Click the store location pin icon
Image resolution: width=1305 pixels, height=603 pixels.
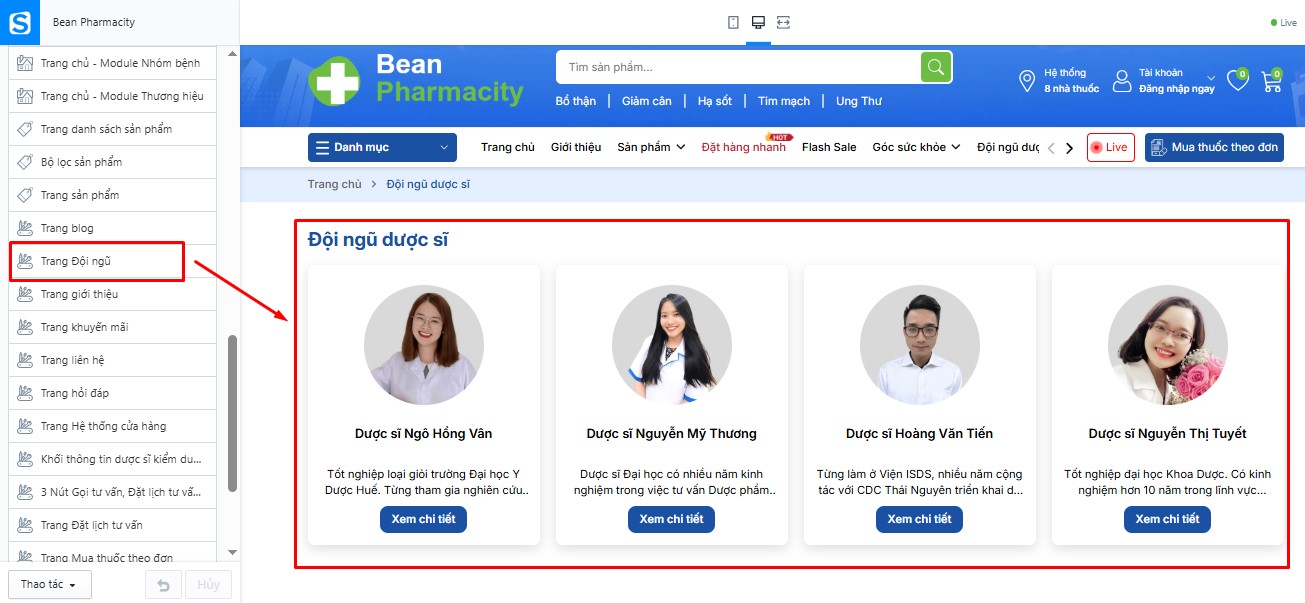pyautogui.click(x=1027, y=81)
